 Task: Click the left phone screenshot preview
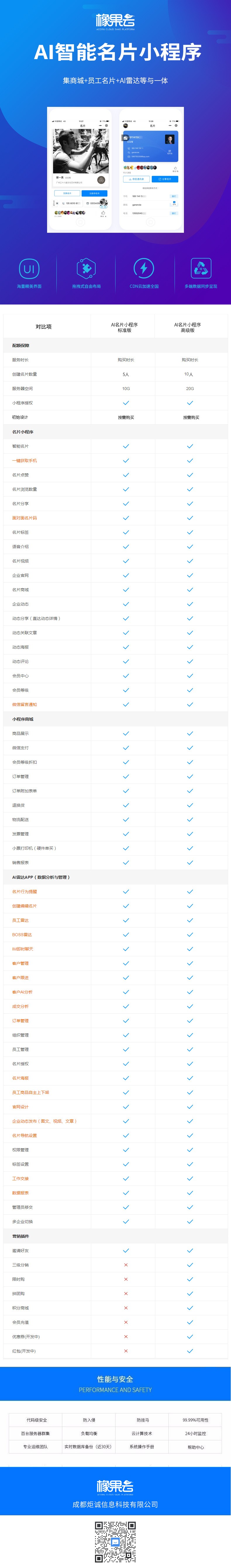[81, 170]
